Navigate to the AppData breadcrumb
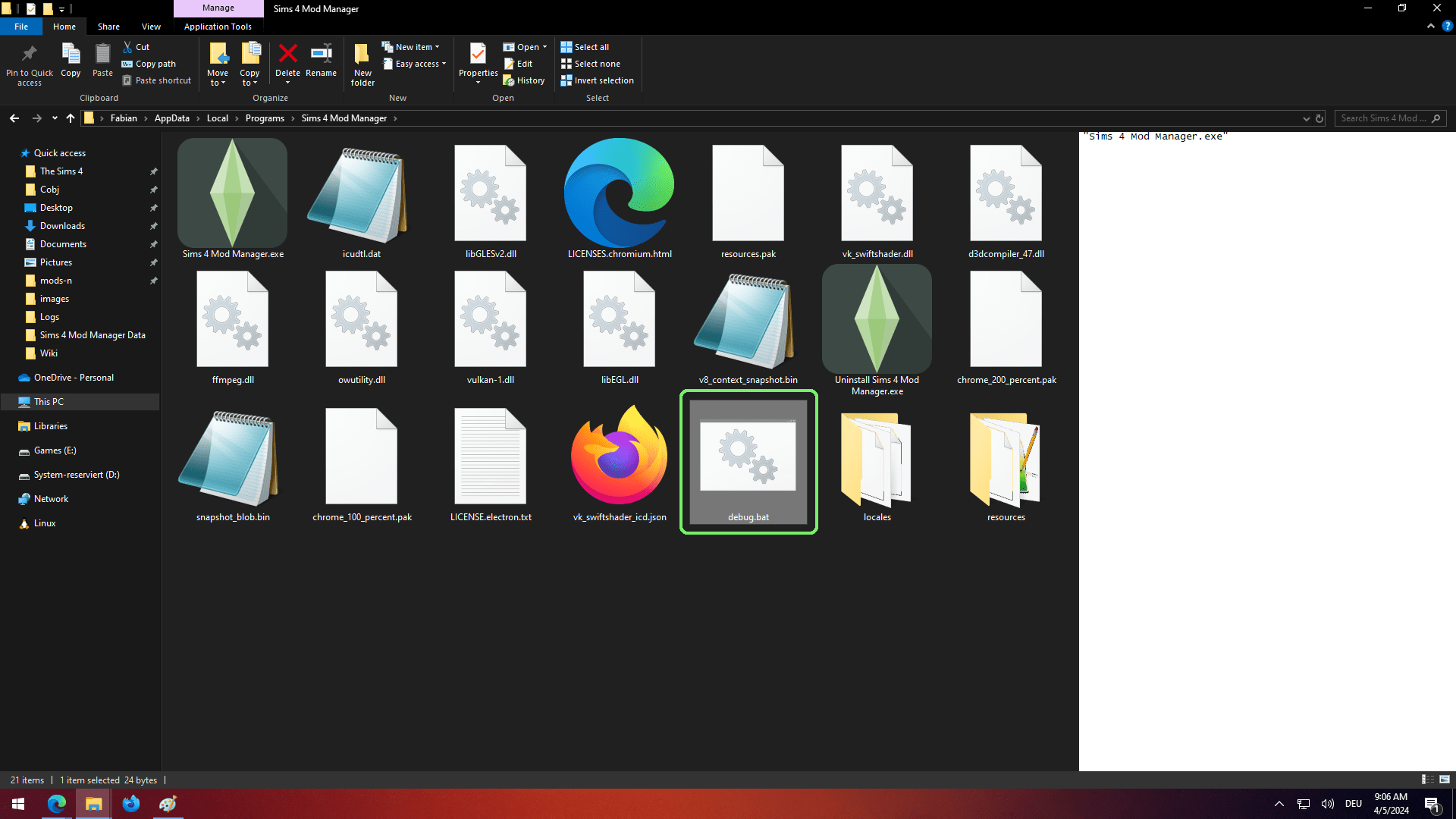Screen dimensions: 1456x819 (x=172, y=118)
